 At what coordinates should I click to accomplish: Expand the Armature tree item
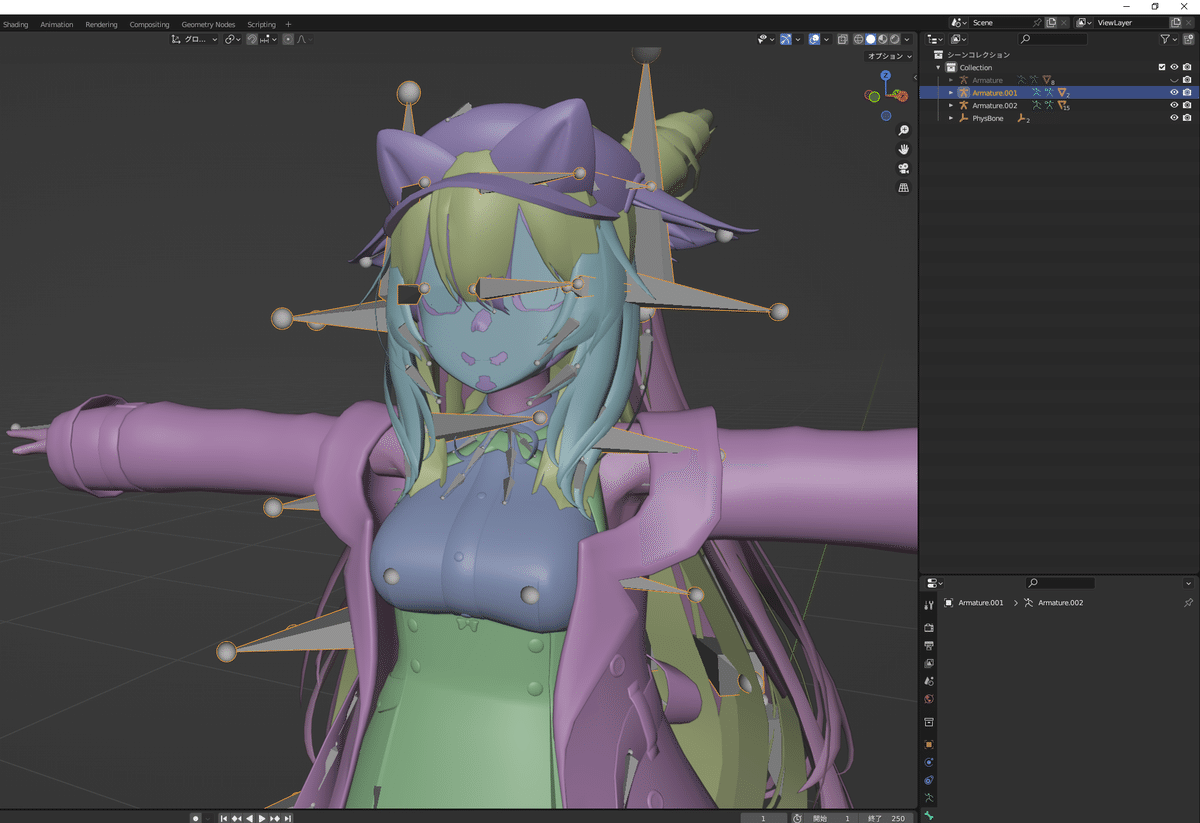tap(951, 80)
